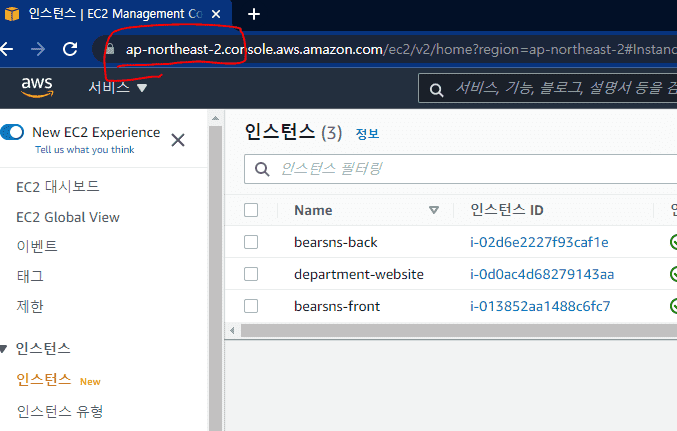The width and height of the screenshot is (677, 431).
Task: Select the bearsns-back row checkbox
Action: click(251, 242)
